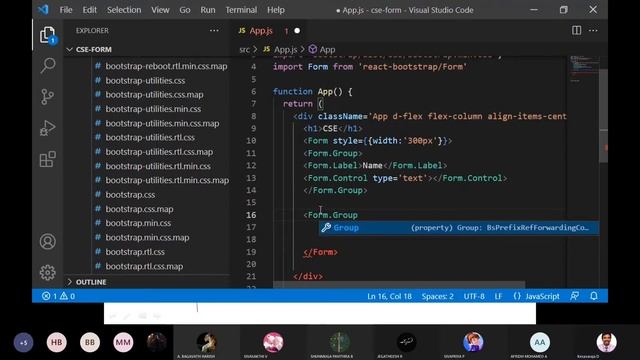Screen dimensions: 640x360
Task: Click the HB participant avatar
Action: click(x=57, y=342)
